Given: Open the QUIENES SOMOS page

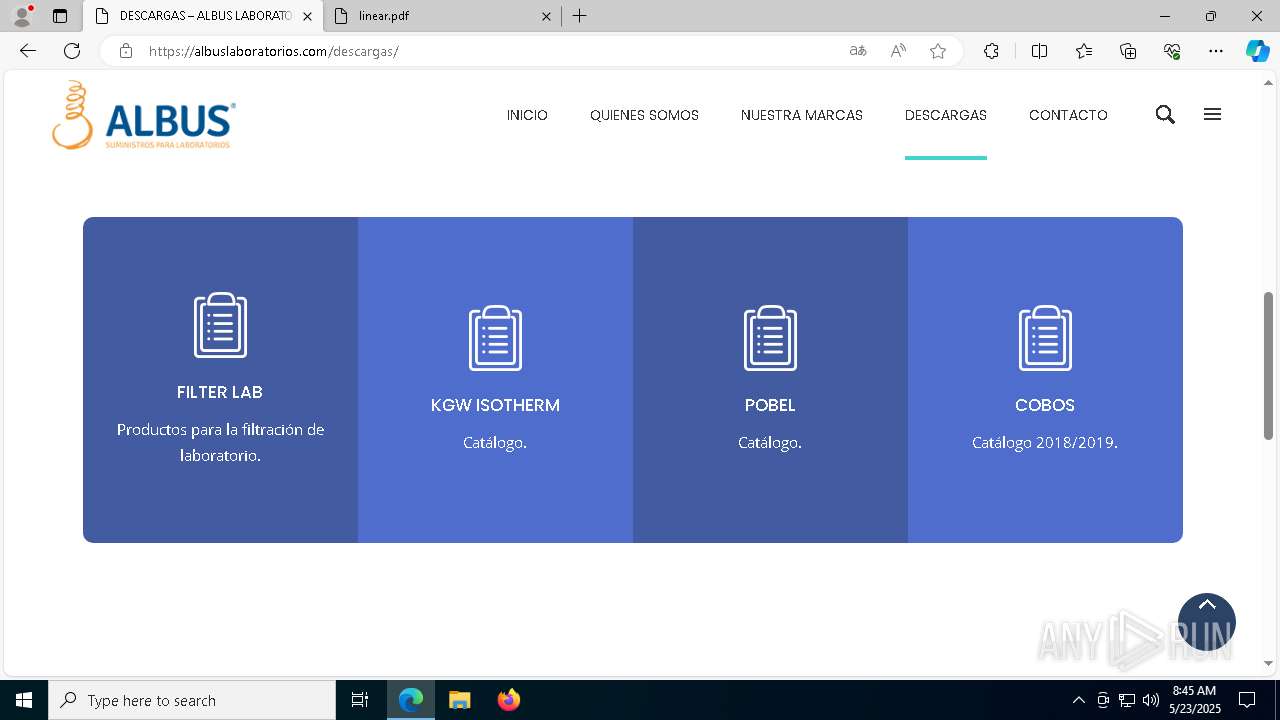Looking at the screenshot, I should (x=644, y=115).
